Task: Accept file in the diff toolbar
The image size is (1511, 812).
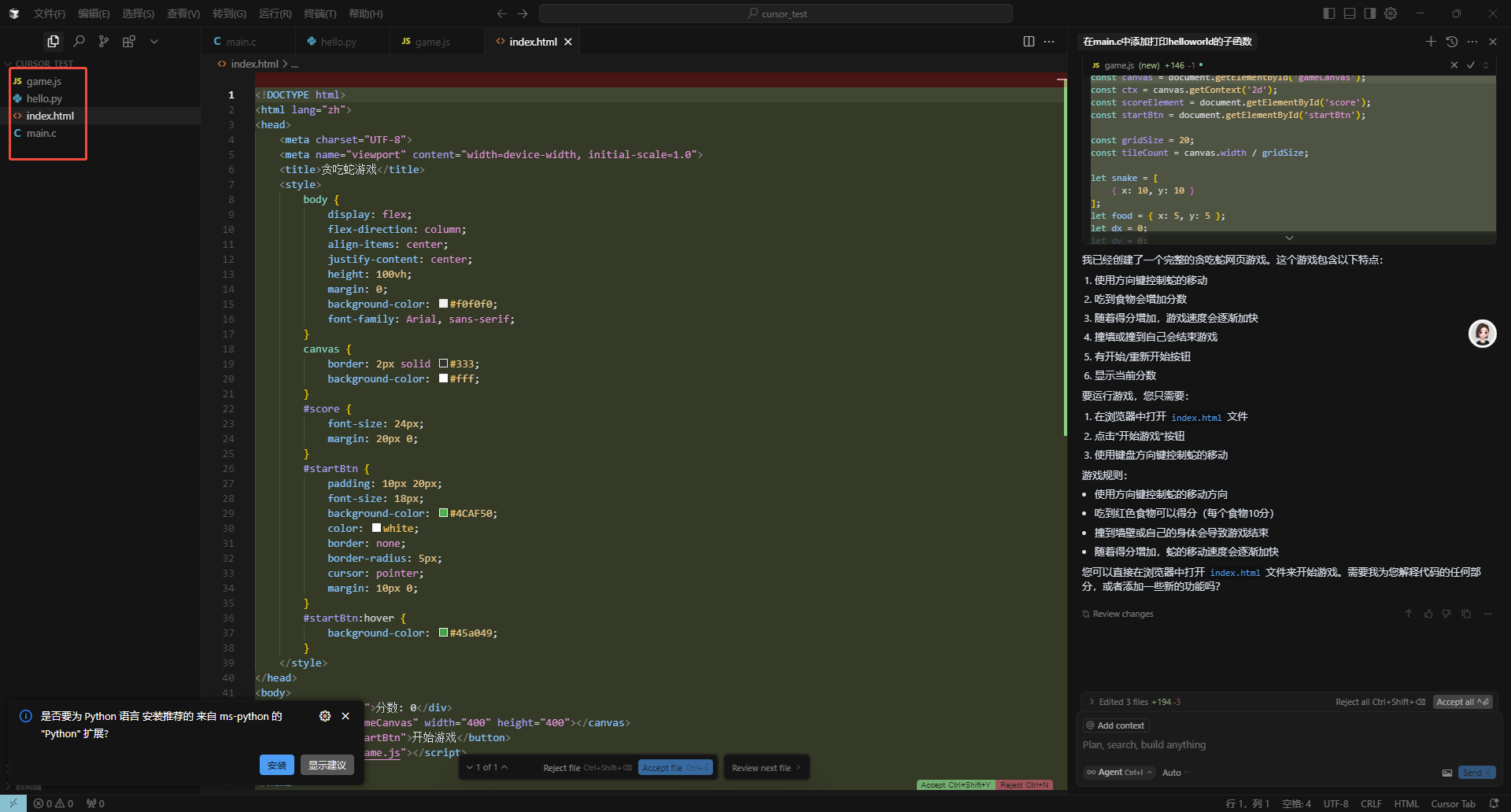Action: pos(675,768)
